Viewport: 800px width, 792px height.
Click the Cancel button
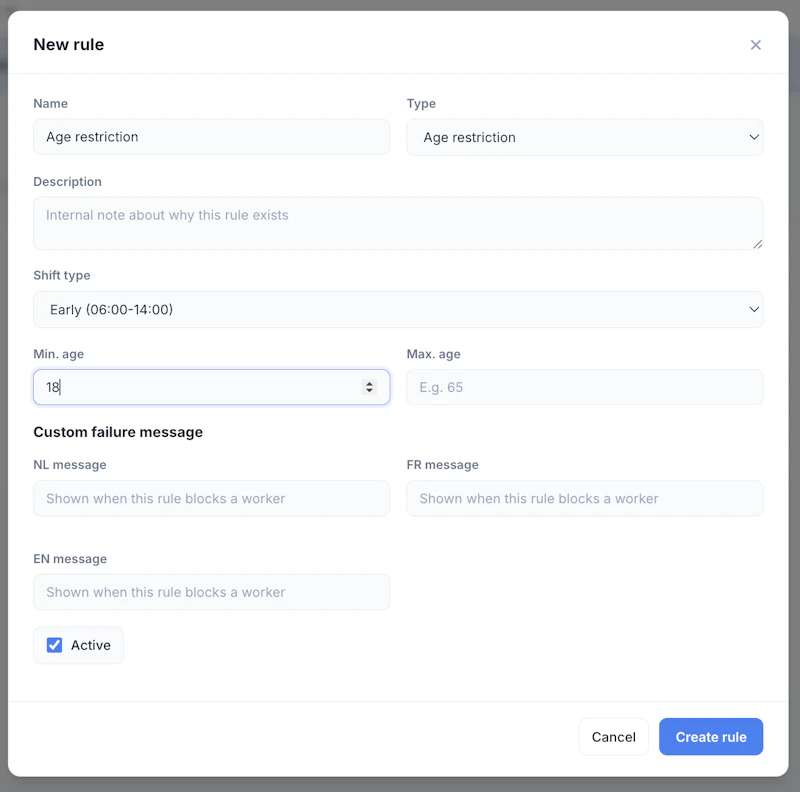[613, 736]
